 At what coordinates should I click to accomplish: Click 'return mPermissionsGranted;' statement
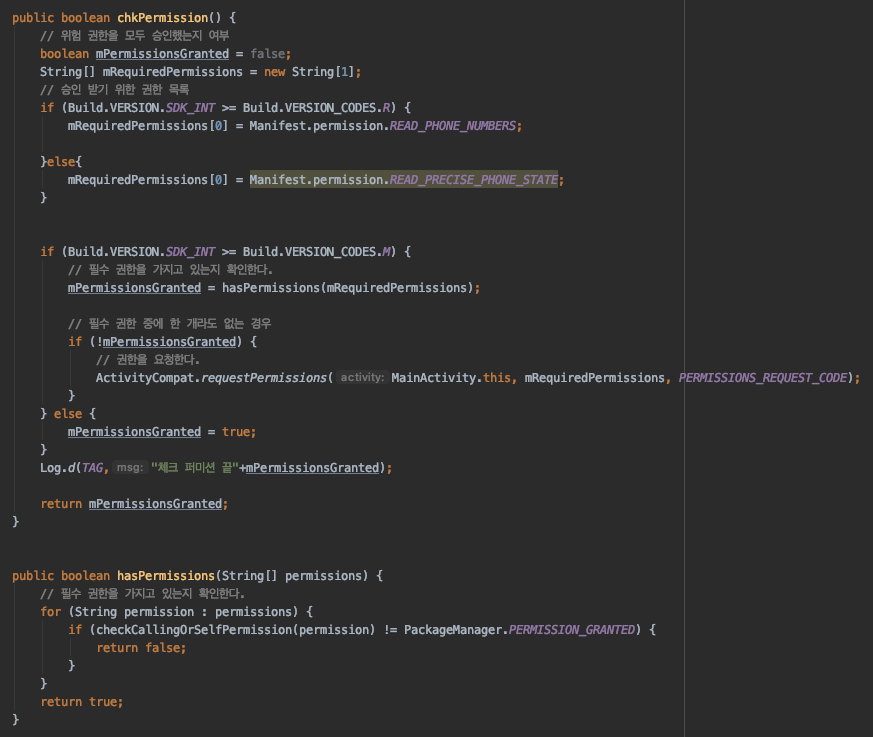click(x=134, y=504)
